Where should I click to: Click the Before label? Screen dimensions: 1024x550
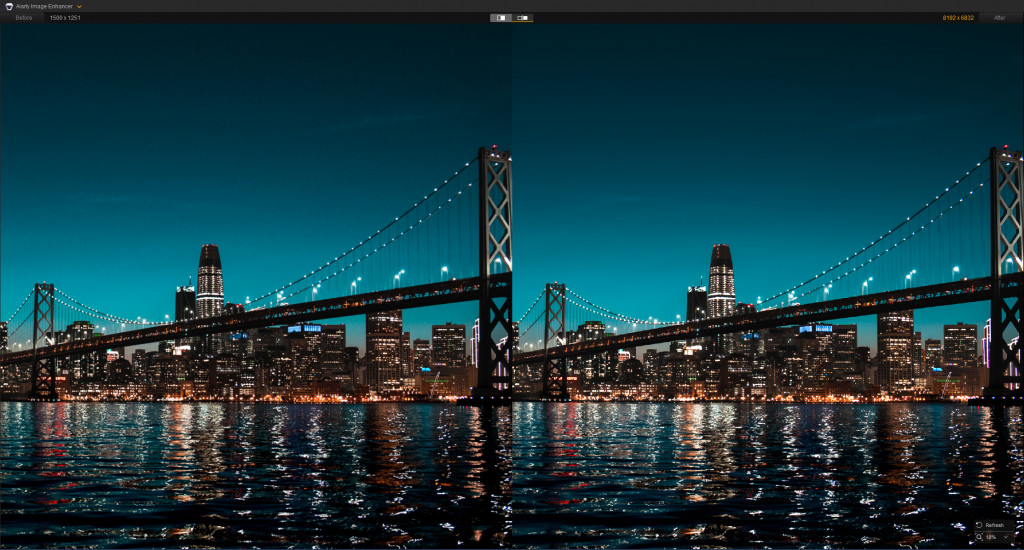click(23, 18)
